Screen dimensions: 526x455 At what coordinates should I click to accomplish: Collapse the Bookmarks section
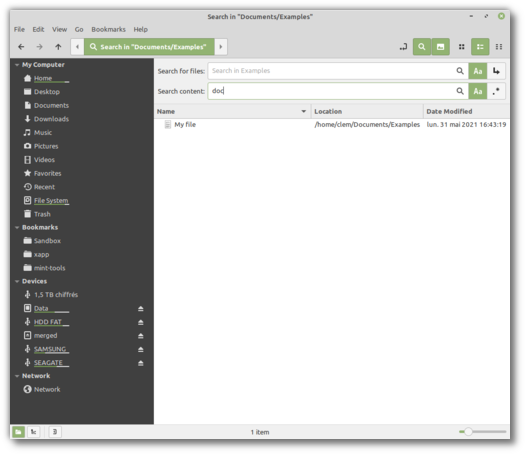tap(17, 228)
